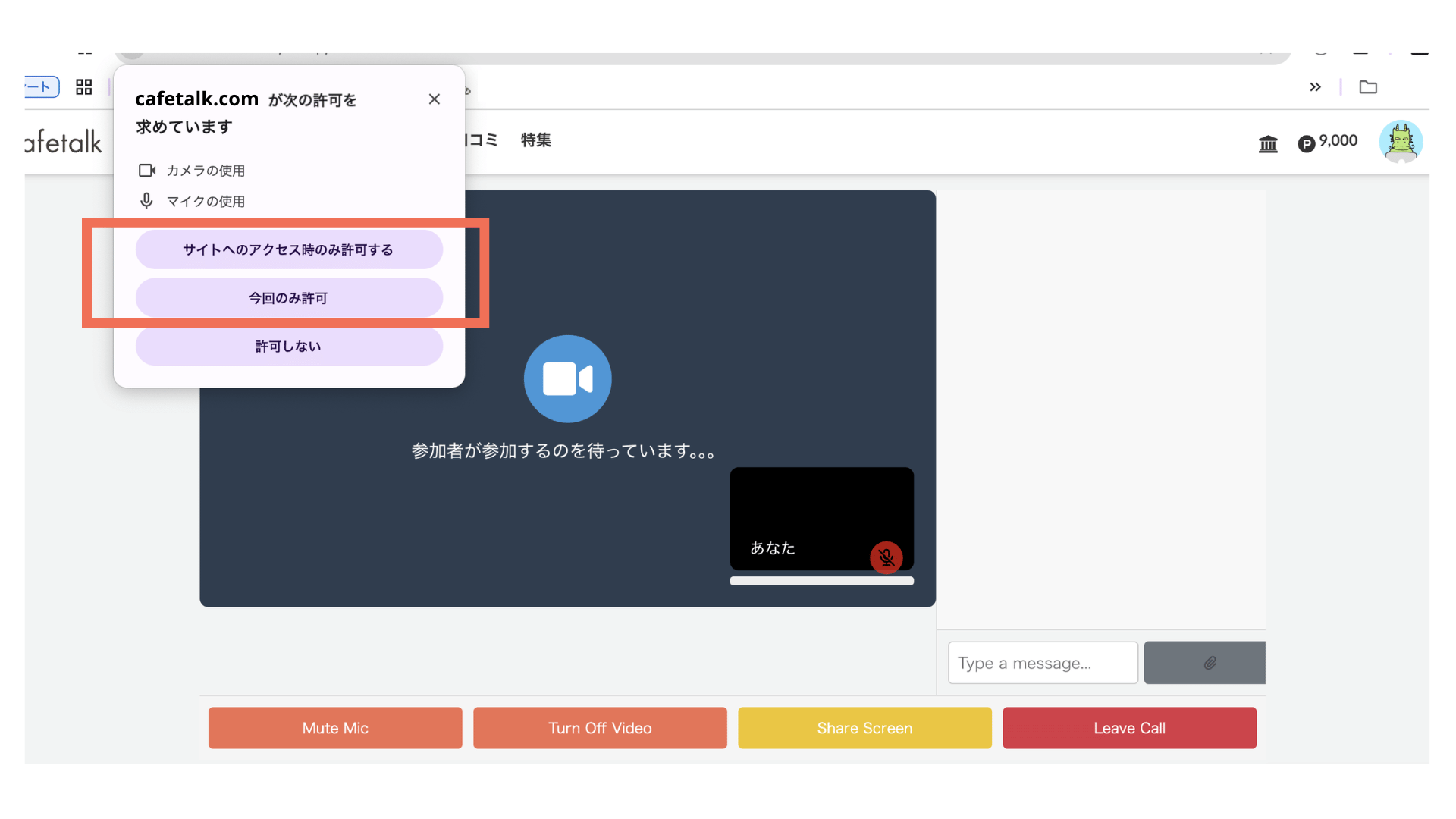Start Share Screen in call
1456x819 pixels.
[x=864, y=728]
